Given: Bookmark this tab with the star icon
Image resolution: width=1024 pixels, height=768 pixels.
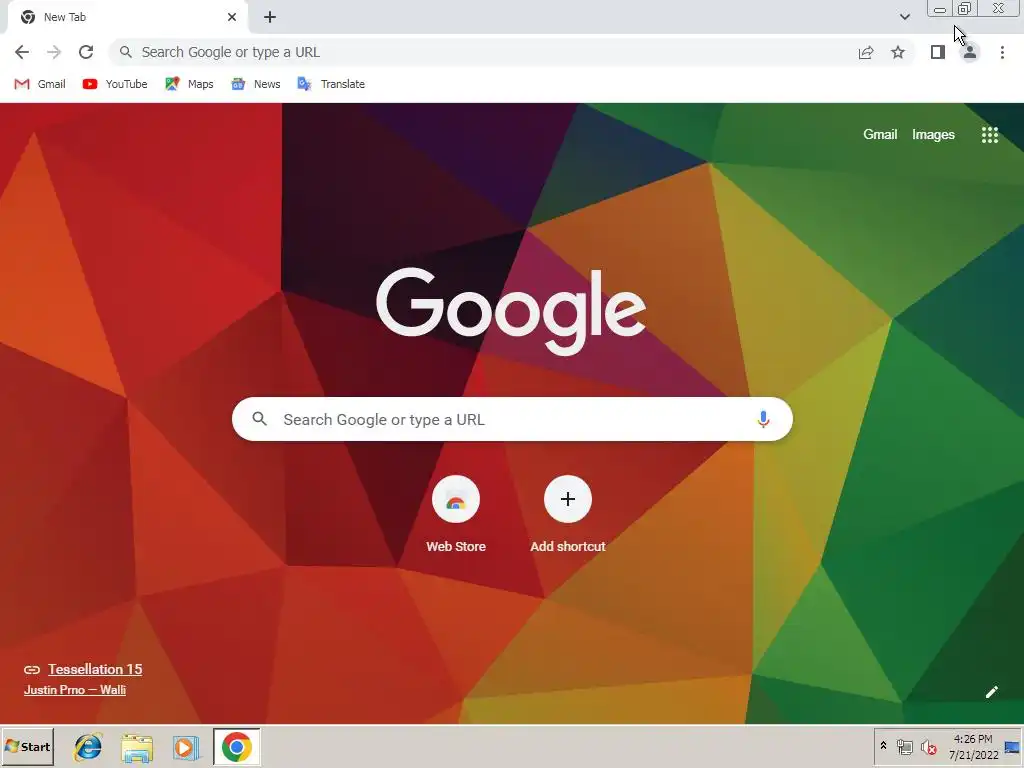Looking at the screenshot, I should pos(898,52).
